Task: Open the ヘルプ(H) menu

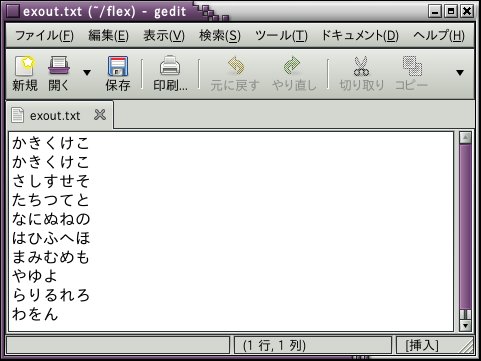Action: (439, 35)
